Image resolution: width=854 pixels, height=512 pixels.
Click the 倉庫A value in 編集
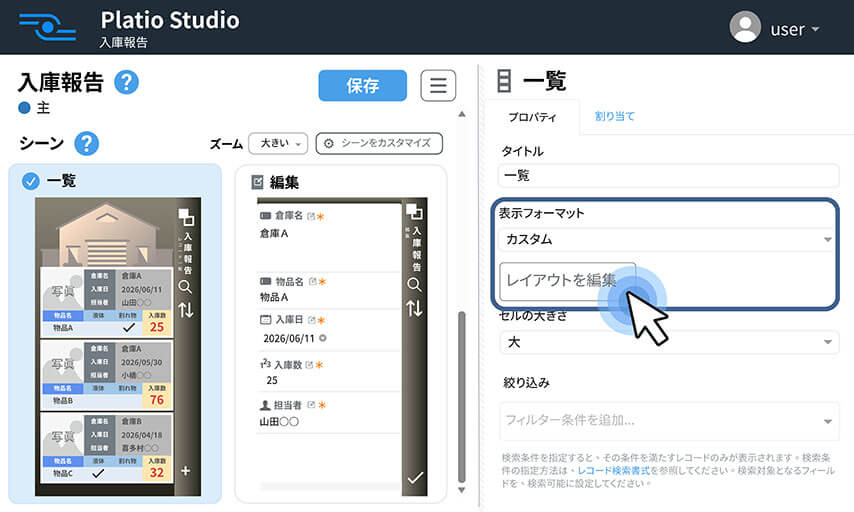274,233
